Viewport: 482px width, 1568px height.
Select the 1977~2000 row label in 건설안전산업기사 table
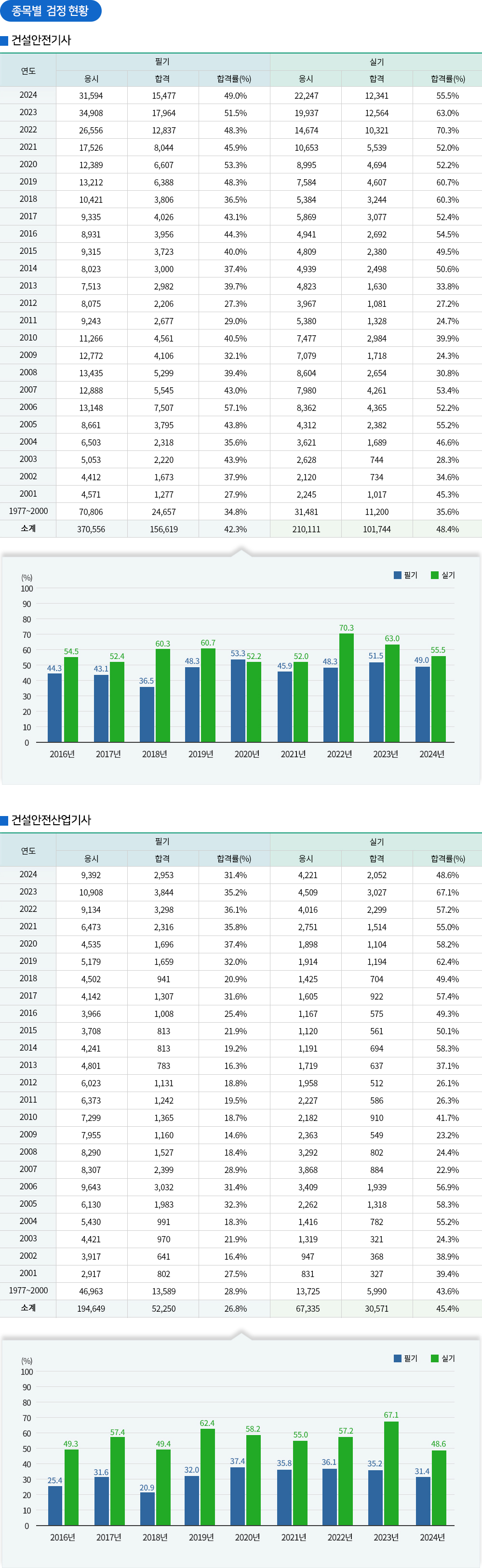28,1291
